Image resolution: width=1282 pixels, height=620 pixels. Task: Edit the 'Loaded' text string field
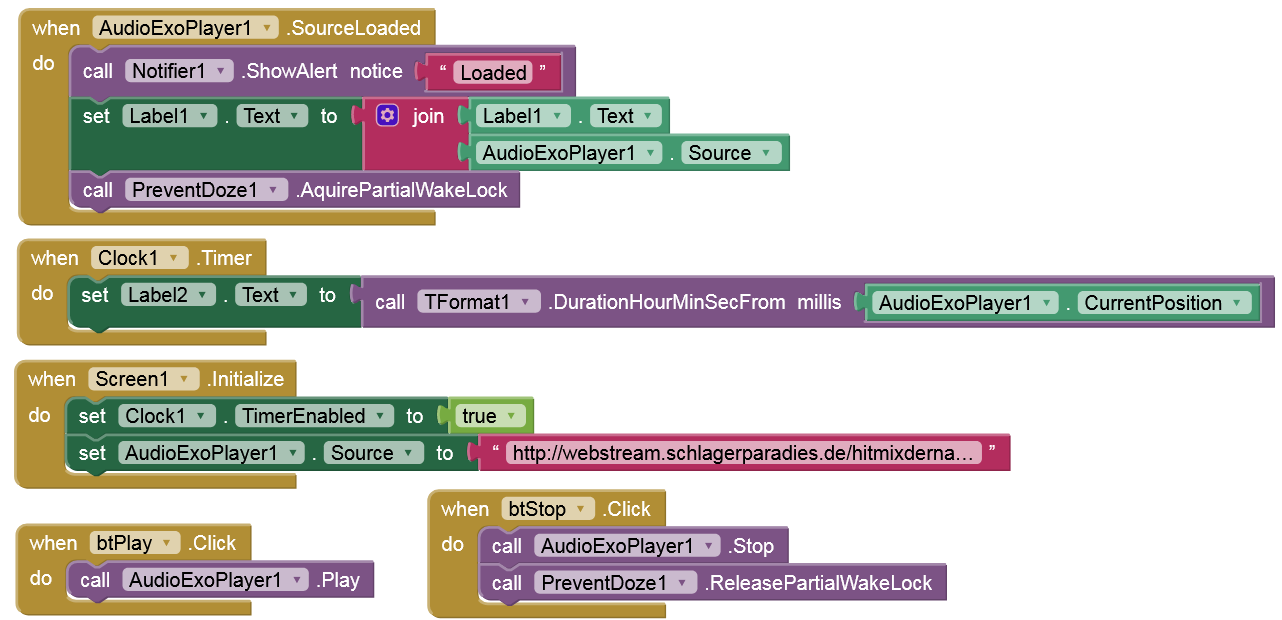[493, 73]
